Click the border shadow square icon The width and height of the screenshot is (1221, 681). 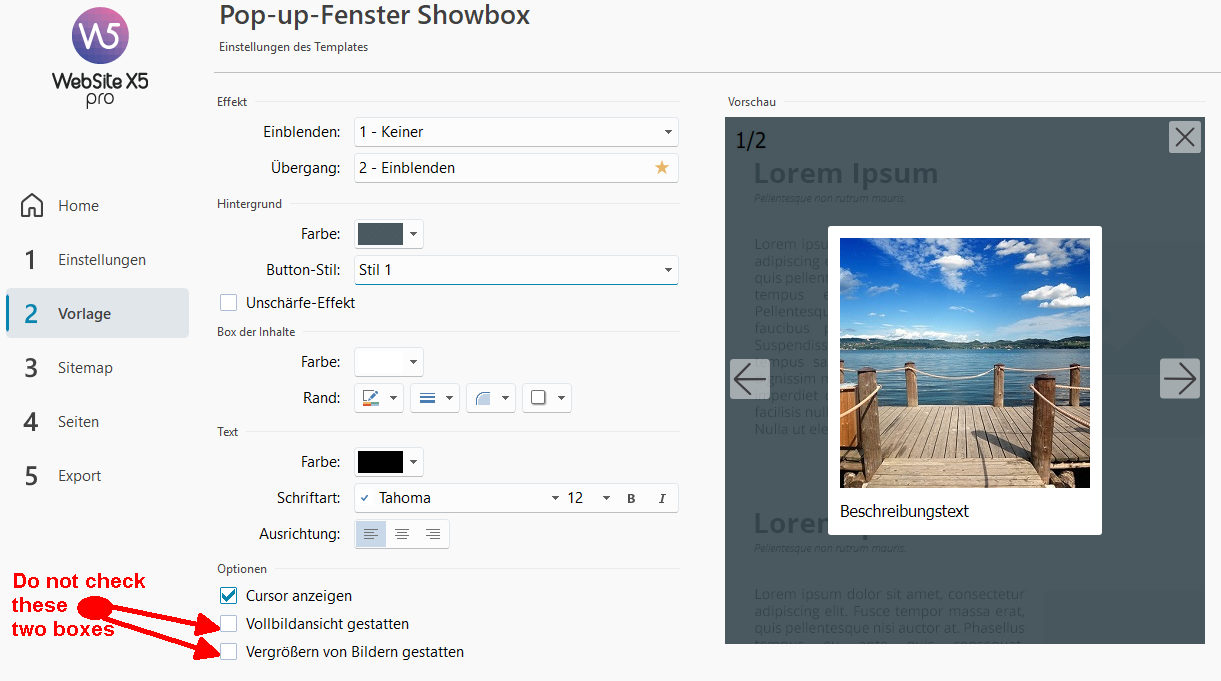539,398
